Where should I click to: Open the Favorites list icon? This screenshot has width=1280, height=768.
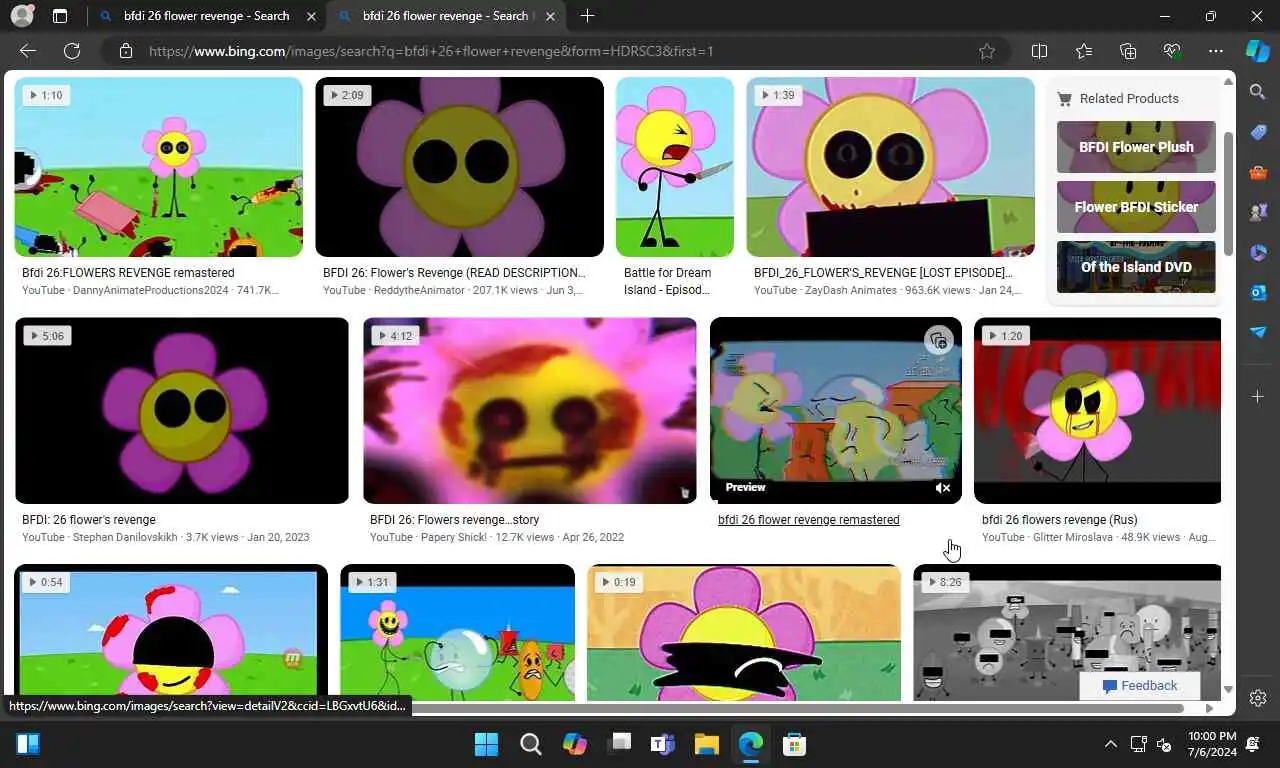(1084, 51)
